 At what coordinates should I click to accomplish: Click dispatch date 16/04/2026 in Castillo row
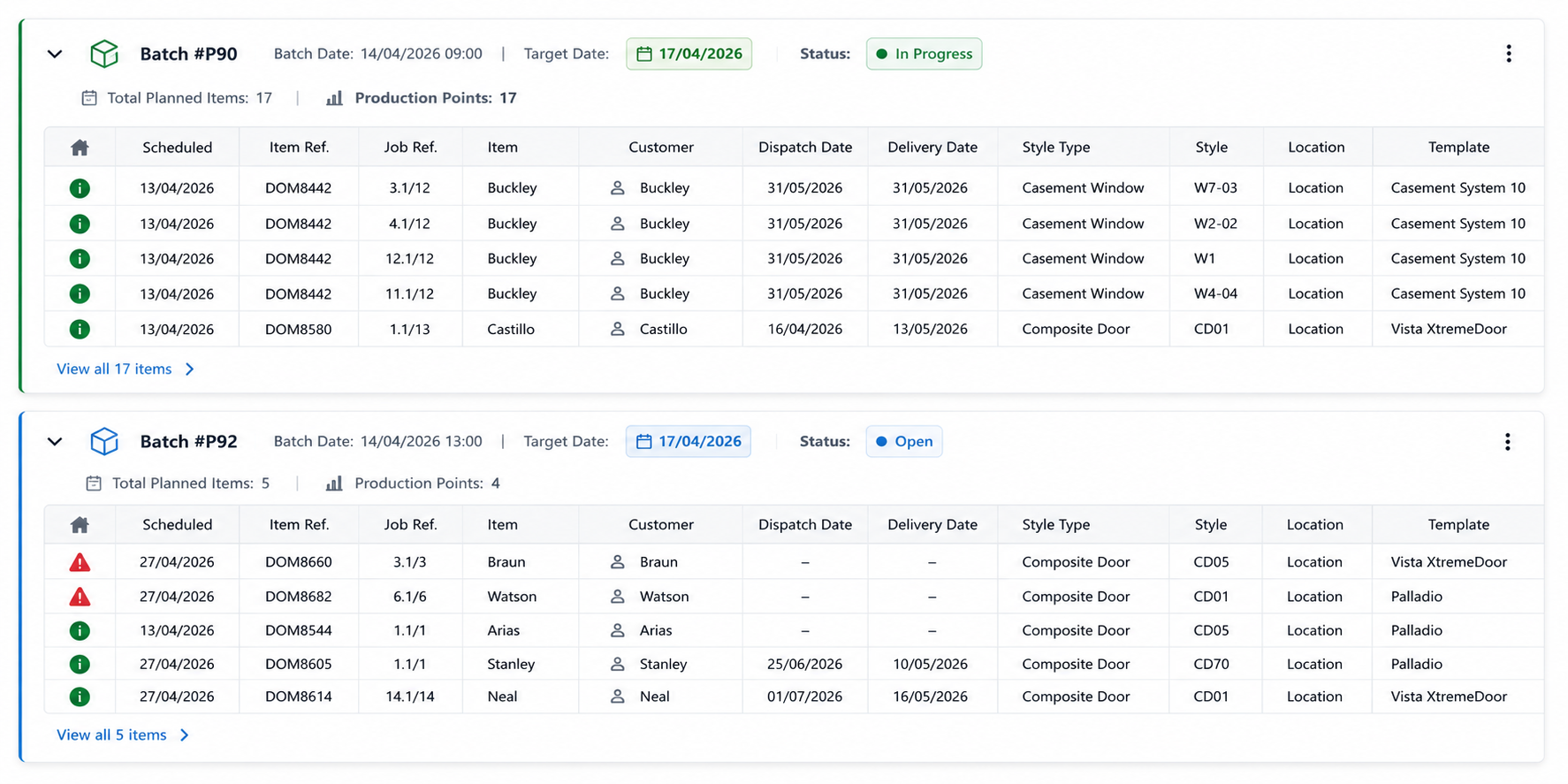[x=805, y=329]
